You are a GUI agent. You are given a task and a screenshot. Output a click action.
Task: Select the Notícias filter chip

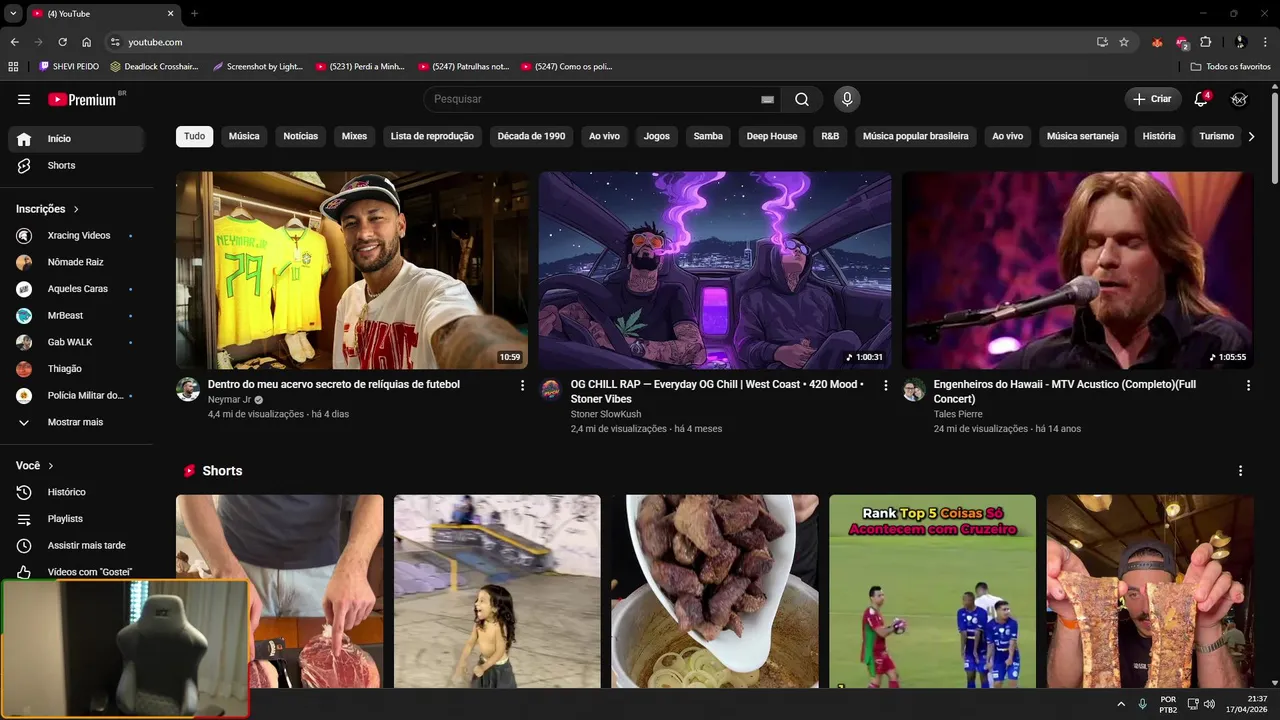301,136
